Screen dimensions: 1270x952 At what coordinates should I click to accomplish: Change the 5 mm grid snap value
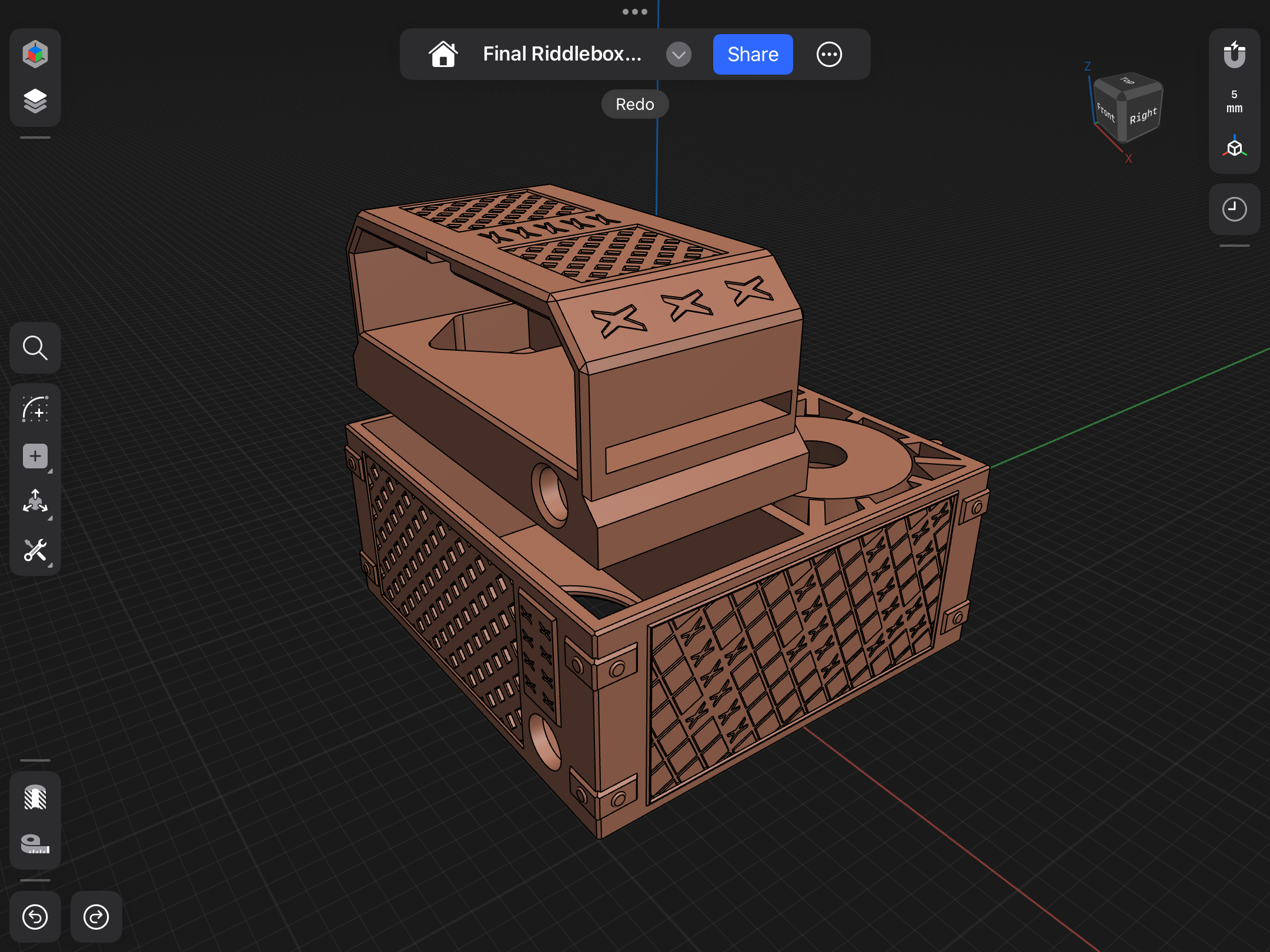pyautogui.click(x=1234, y=101)
